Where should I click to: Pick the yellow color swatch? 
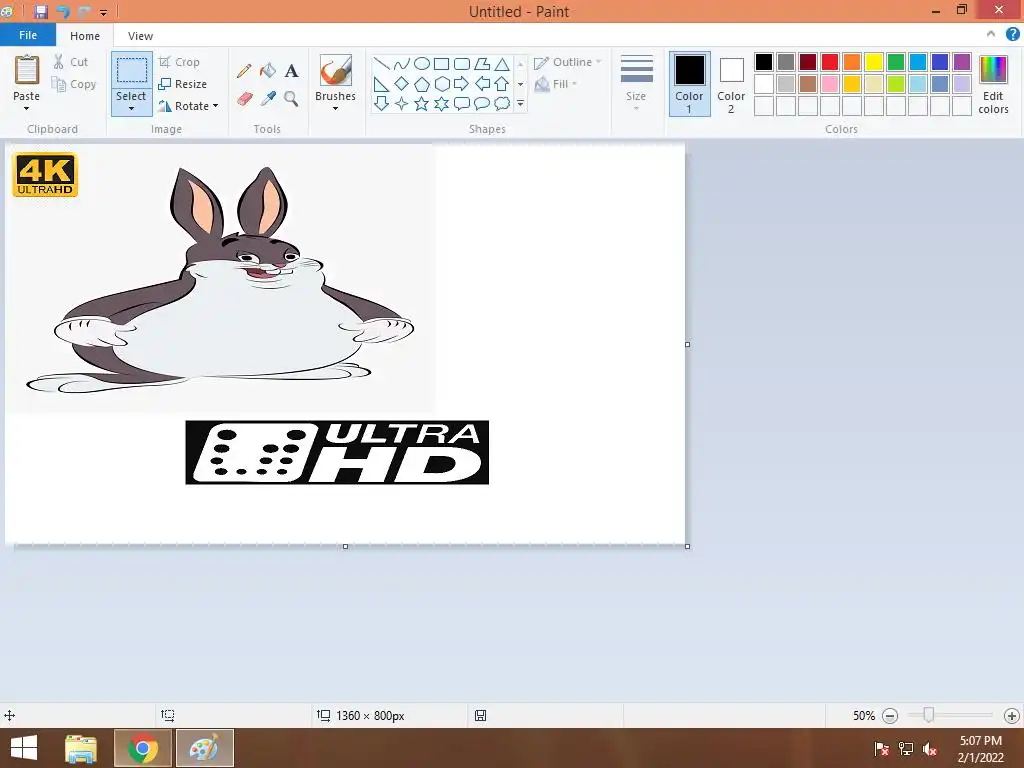tap(874, 62)
